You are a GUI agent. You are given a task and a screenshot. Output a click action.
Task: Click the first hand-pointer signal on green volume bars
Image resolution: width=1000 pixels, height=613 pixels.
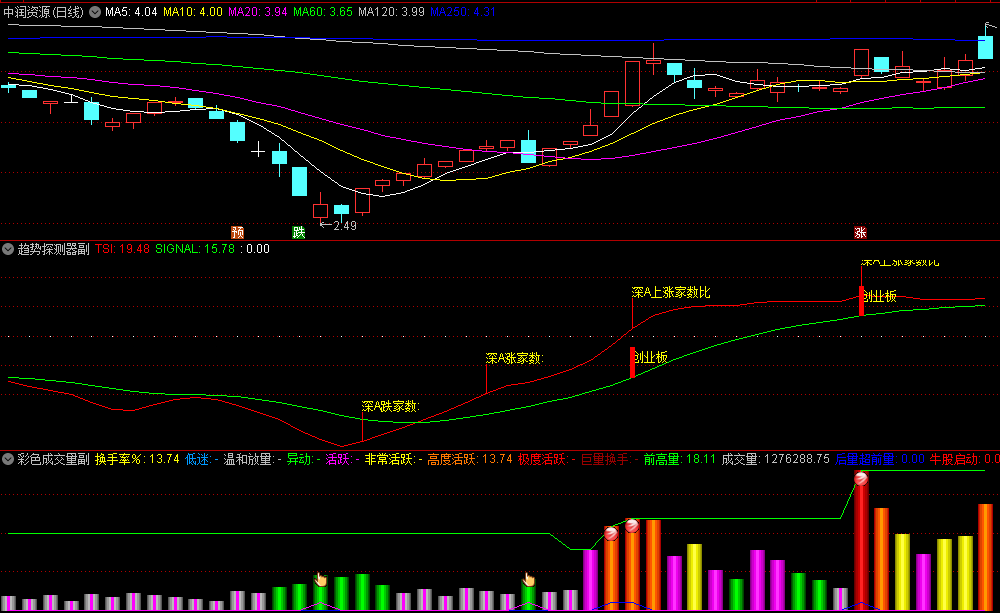click(320, 579)
